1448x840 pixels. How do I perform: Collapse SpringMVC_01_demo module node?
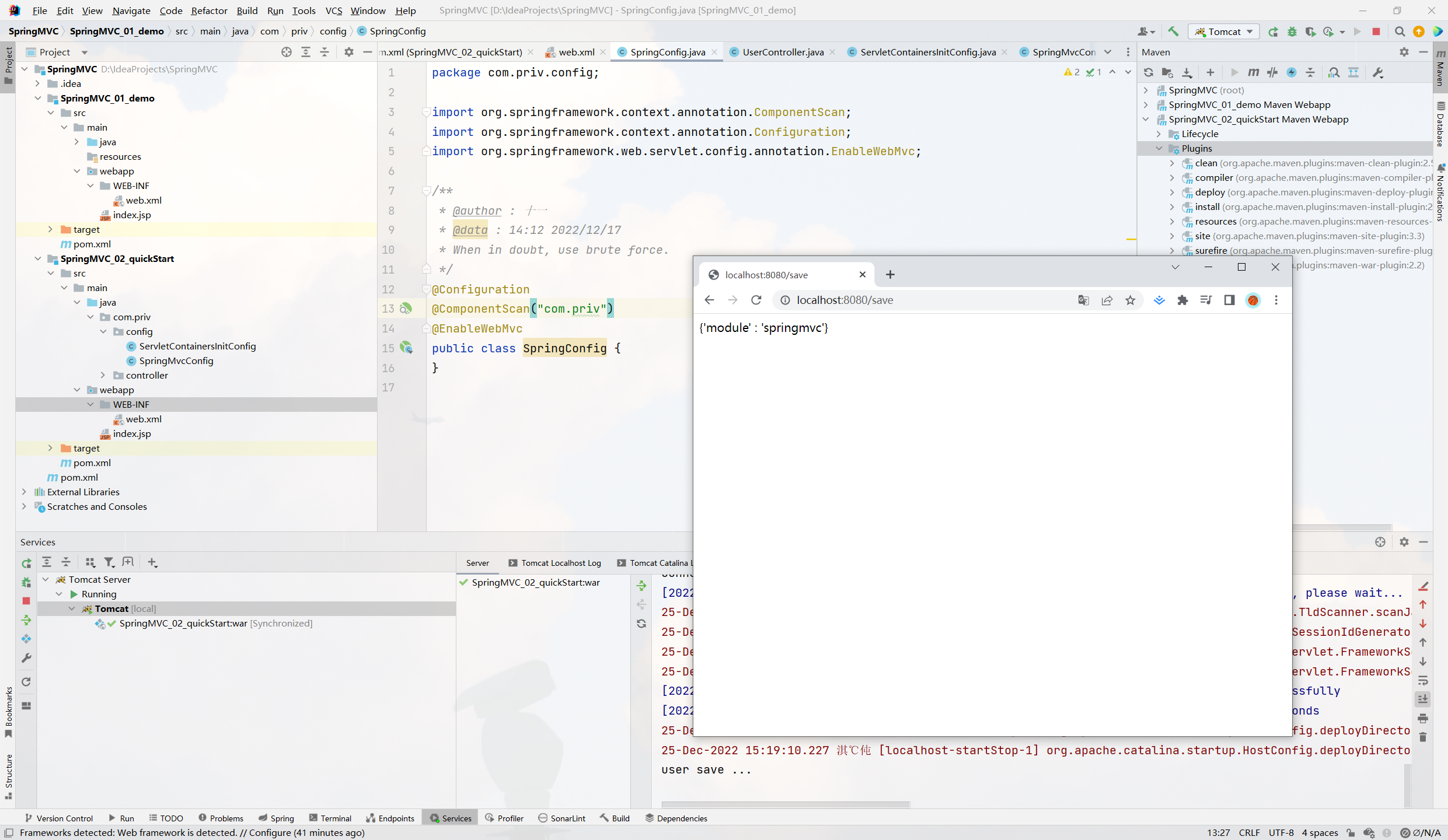pyautogui.click(x=37, y=98)
